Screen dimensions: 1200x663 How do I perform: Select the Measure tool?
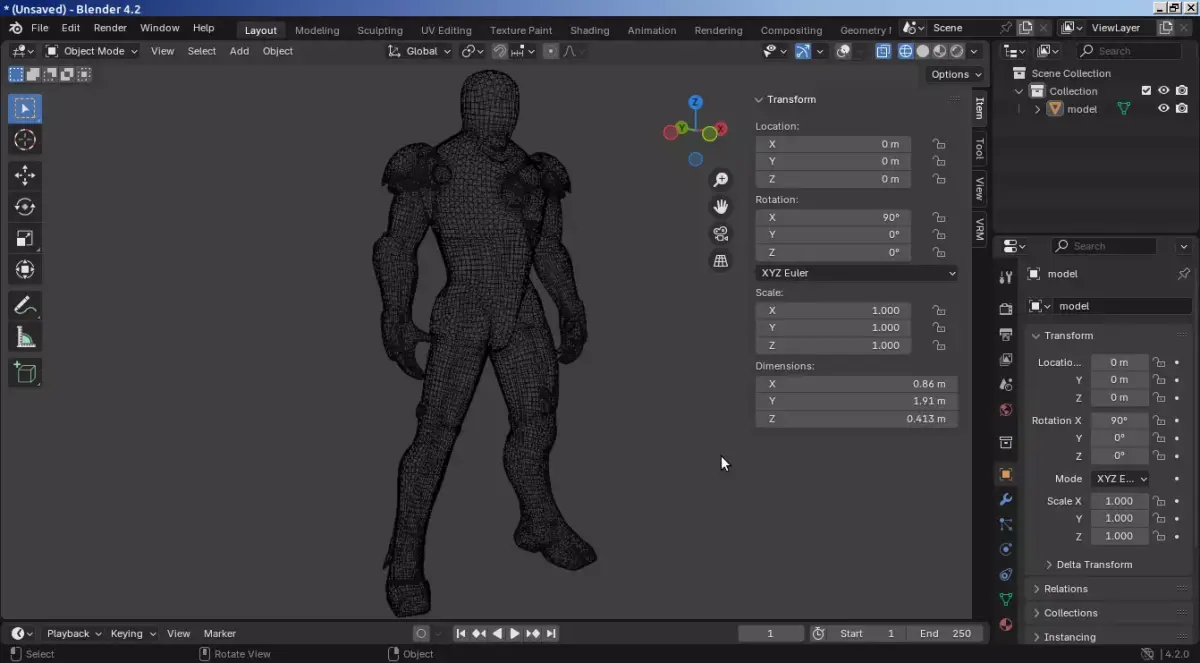pyautogui.click(x=25, y=337)
